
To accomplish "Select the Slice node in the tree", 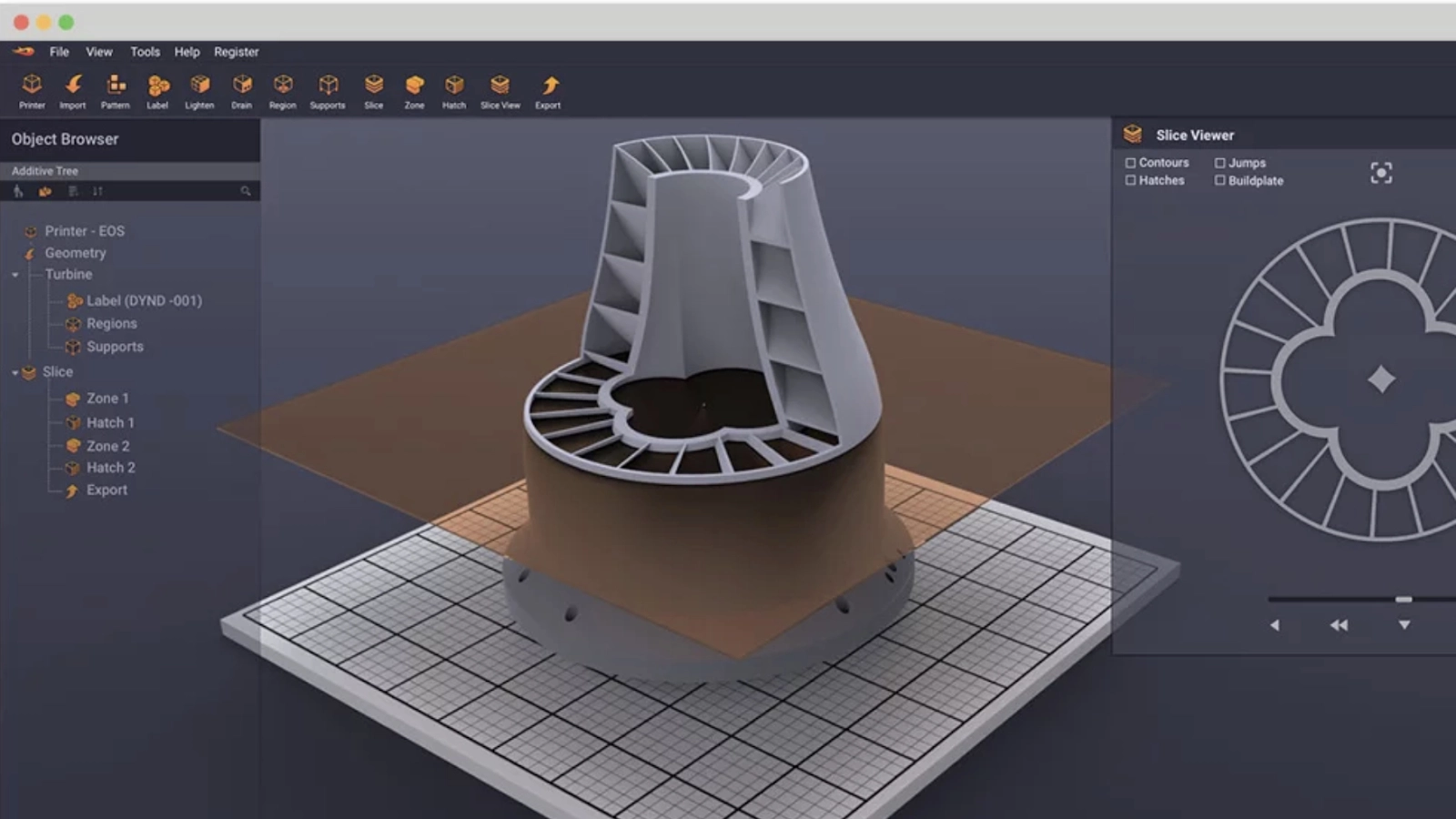I will [57, 371].
